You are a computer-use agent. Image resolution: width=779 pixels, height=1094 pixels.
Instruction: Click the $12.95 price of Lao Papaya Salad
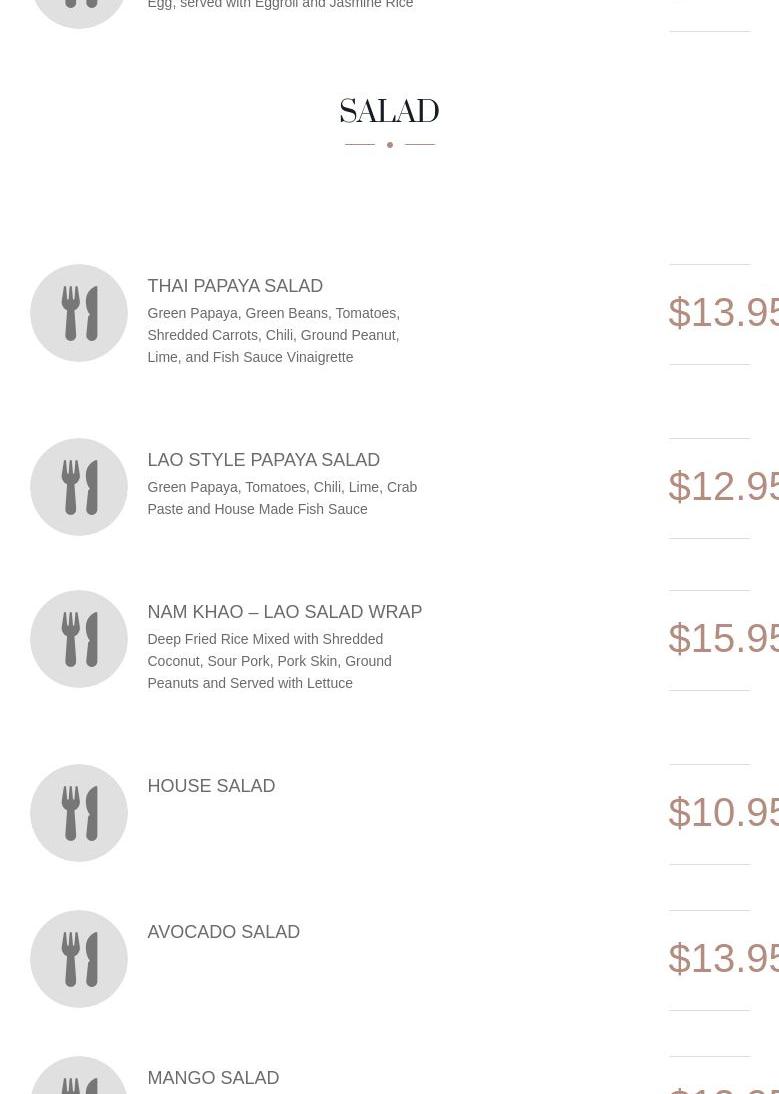click(x=723, y=487)
